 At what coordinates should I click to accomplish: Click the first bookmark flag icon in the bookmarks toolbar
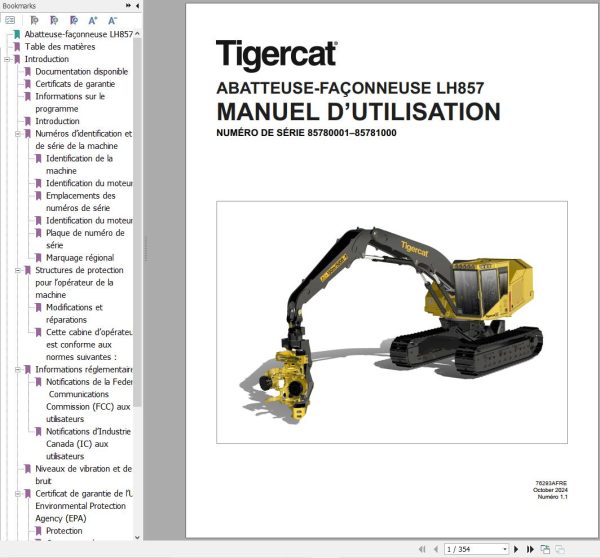(x=34, y=20)
